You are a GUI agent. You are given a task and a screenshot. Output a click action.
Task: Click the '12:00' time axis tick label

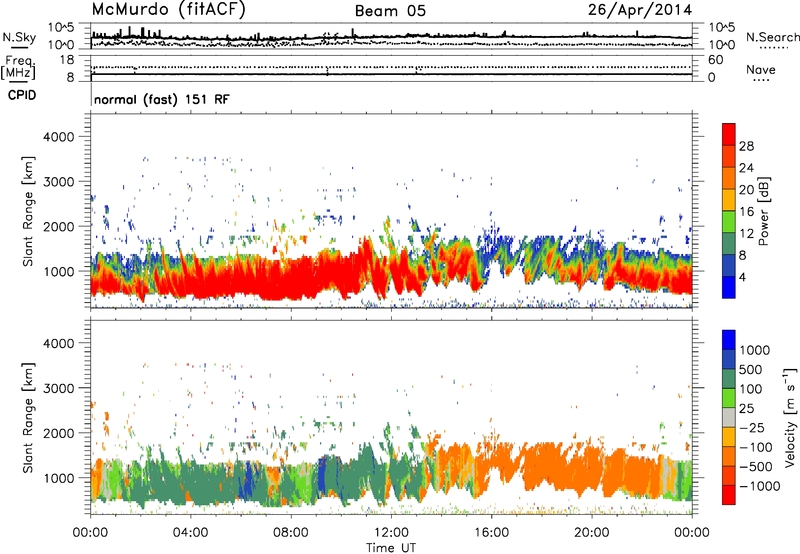pos(391,532)
